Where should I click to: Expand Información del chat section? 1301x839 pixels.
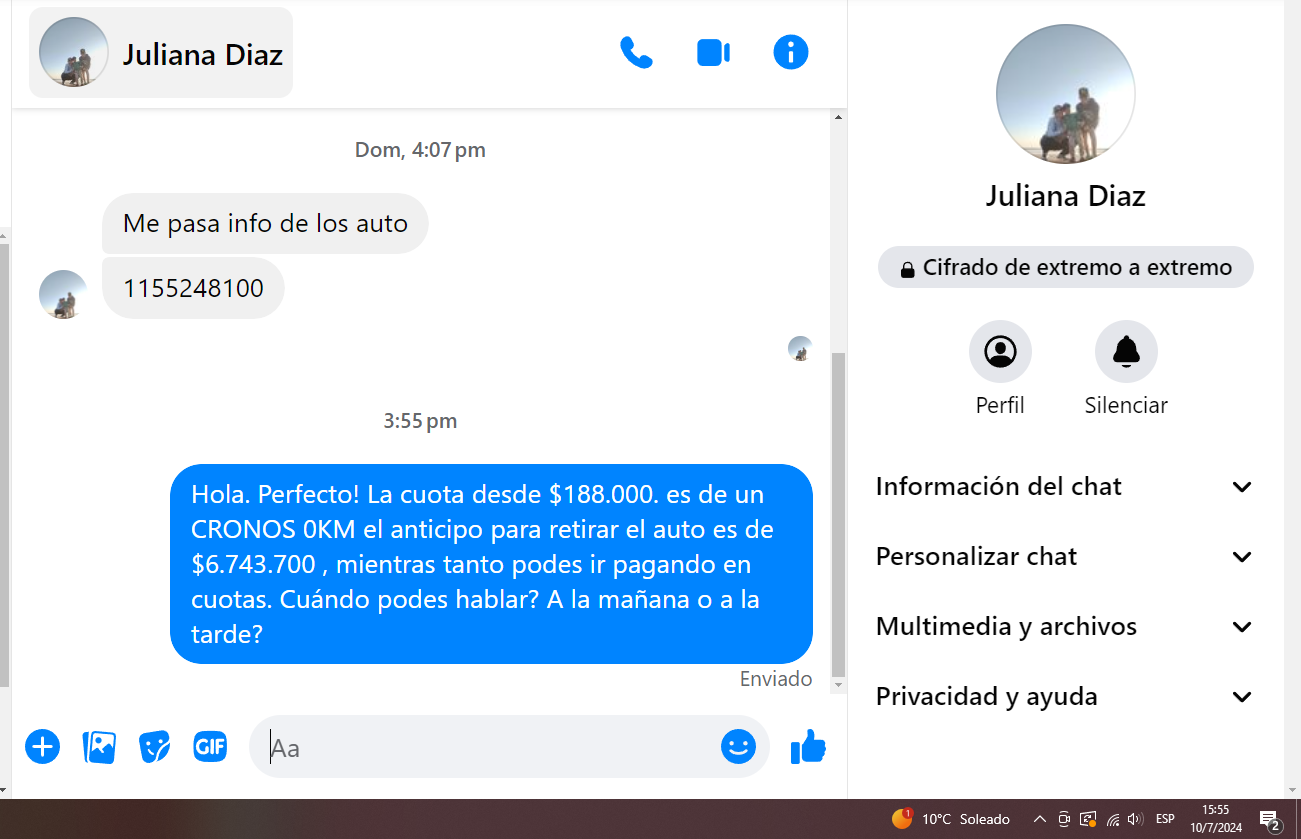1065,487
